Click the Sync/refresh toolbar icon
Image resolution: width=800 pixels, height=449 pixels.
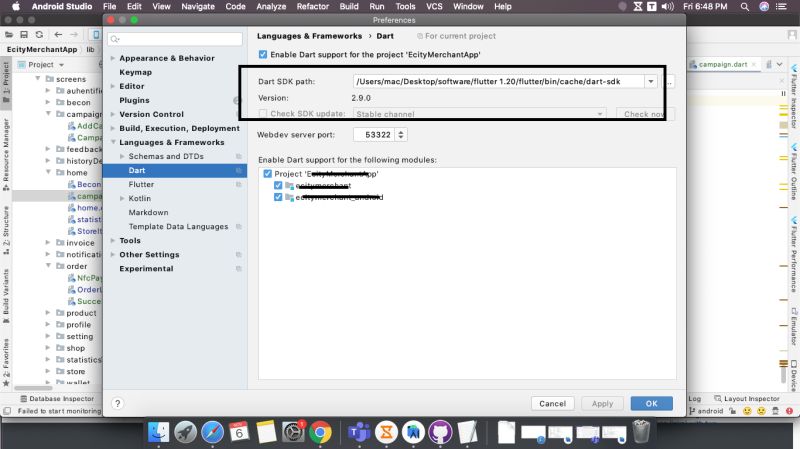(39, 34)
